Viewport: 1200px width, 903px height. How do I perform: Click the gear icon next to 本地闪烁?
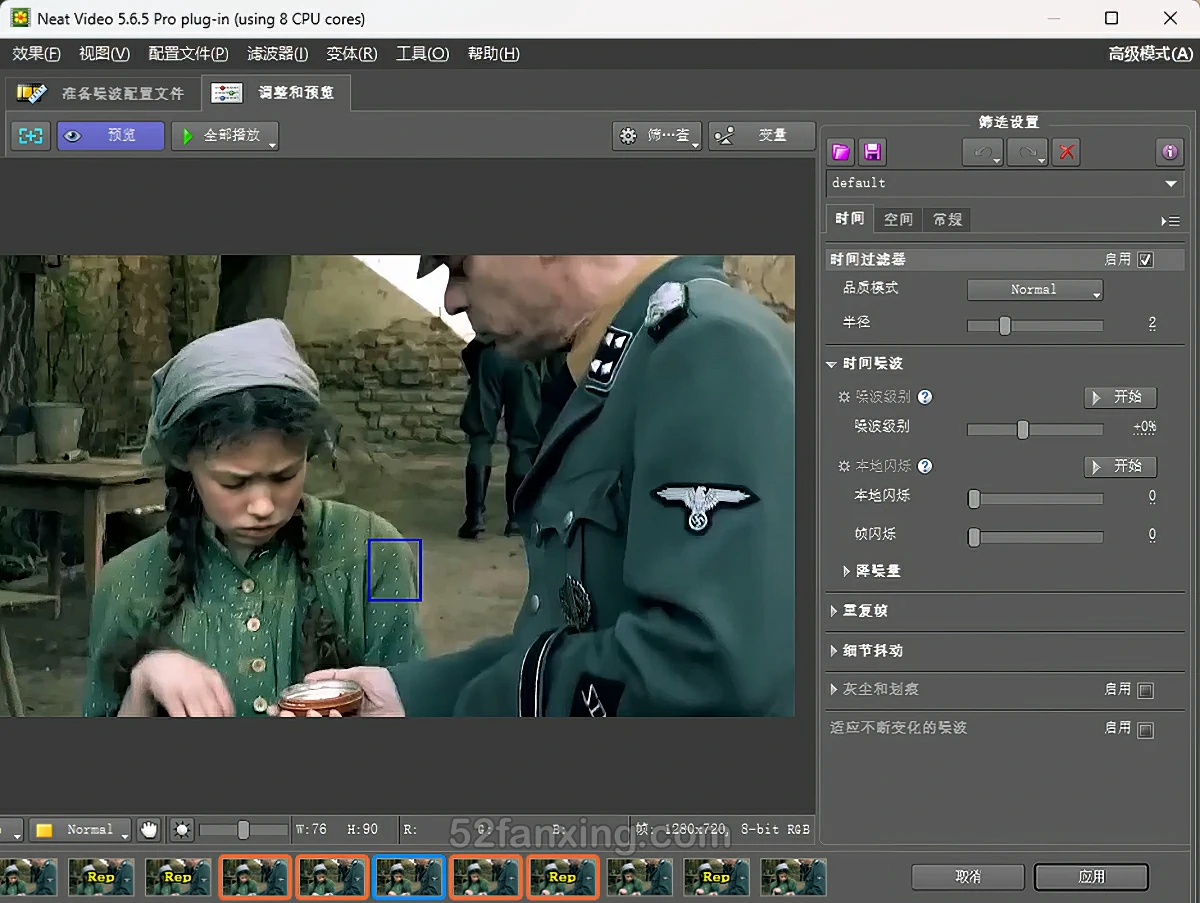point(844,466)
